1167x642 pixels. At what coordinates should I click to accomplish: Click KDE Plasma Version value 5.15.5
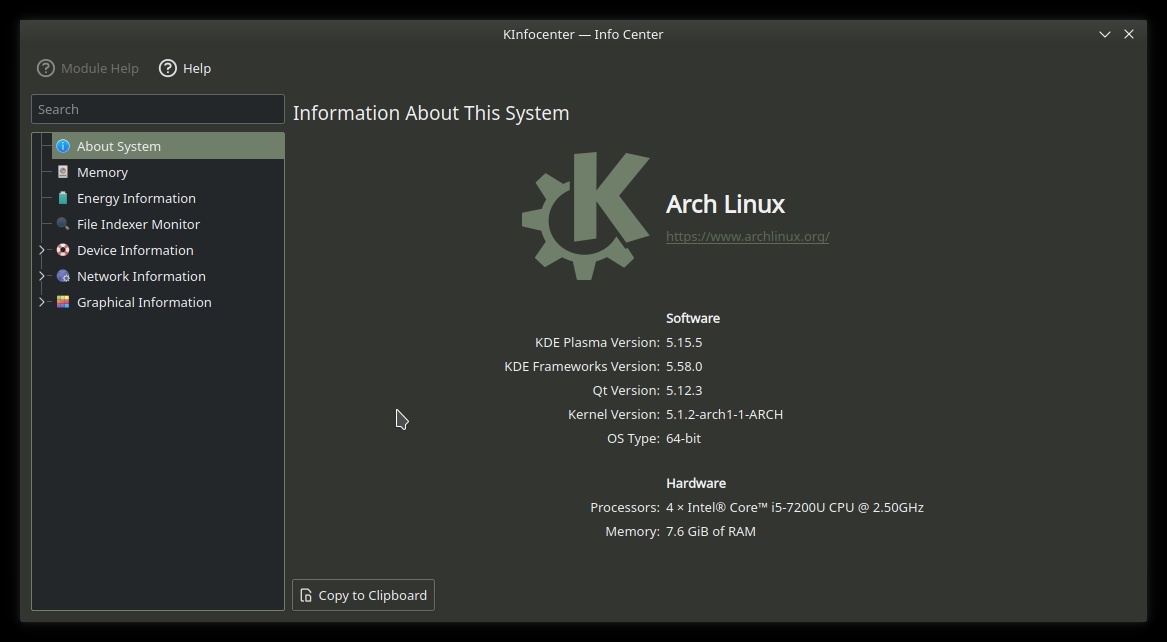tap(684, 342)
